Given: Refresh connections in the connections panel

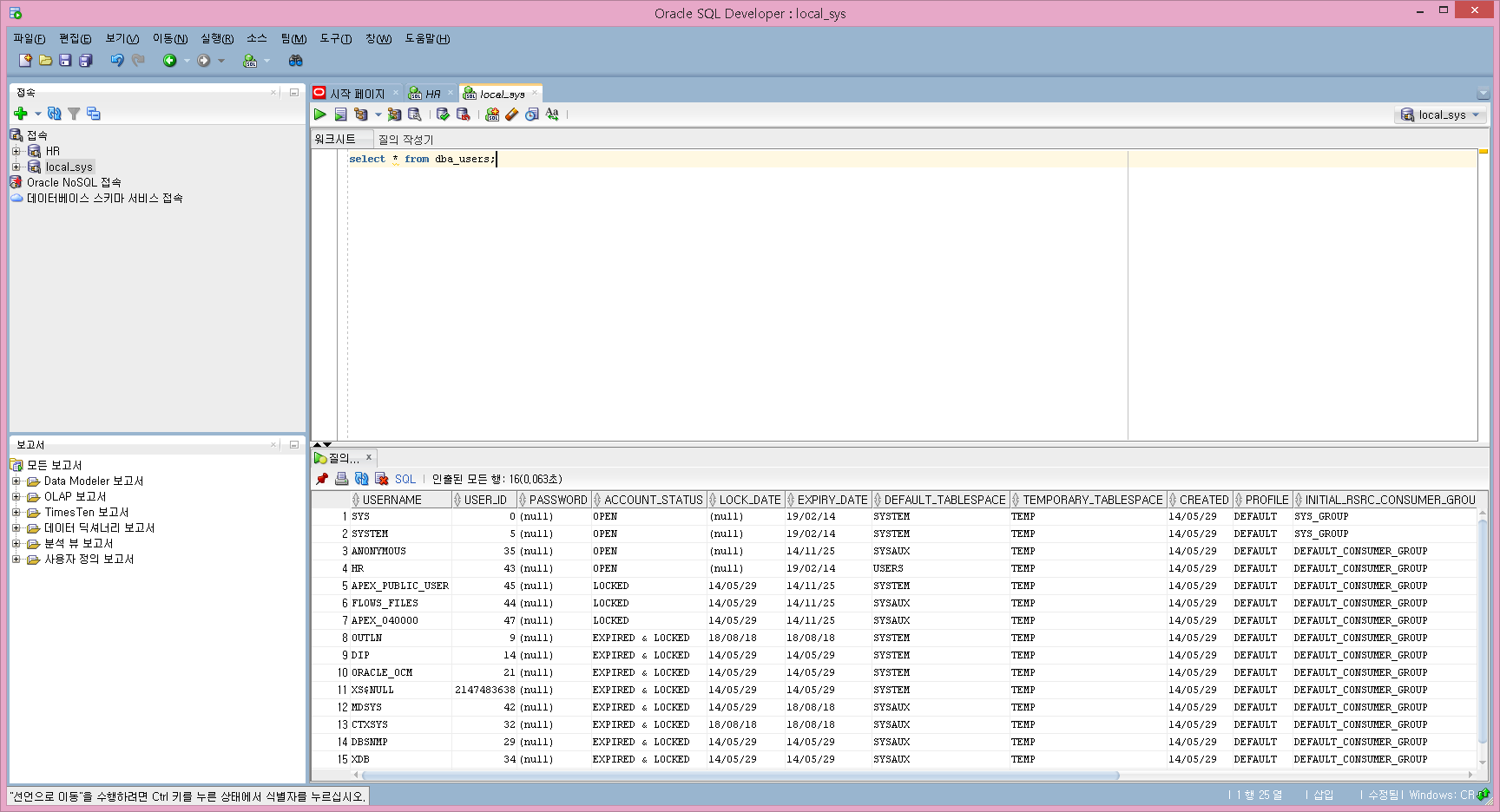Looking at the screenshot, I should coord(55,114).
